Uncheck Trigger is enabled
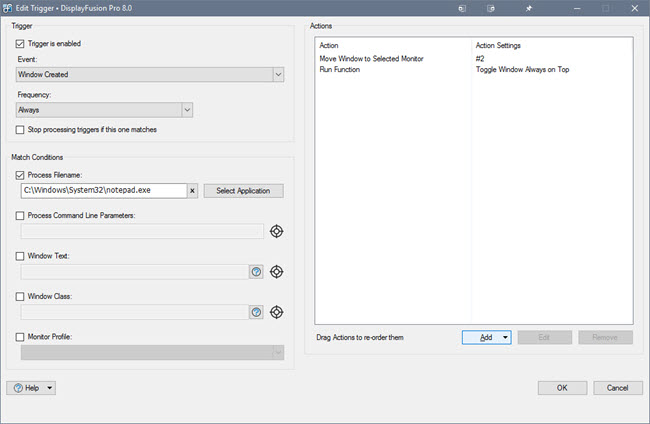This screenshot has width=650, height=424. pos(19,44)
